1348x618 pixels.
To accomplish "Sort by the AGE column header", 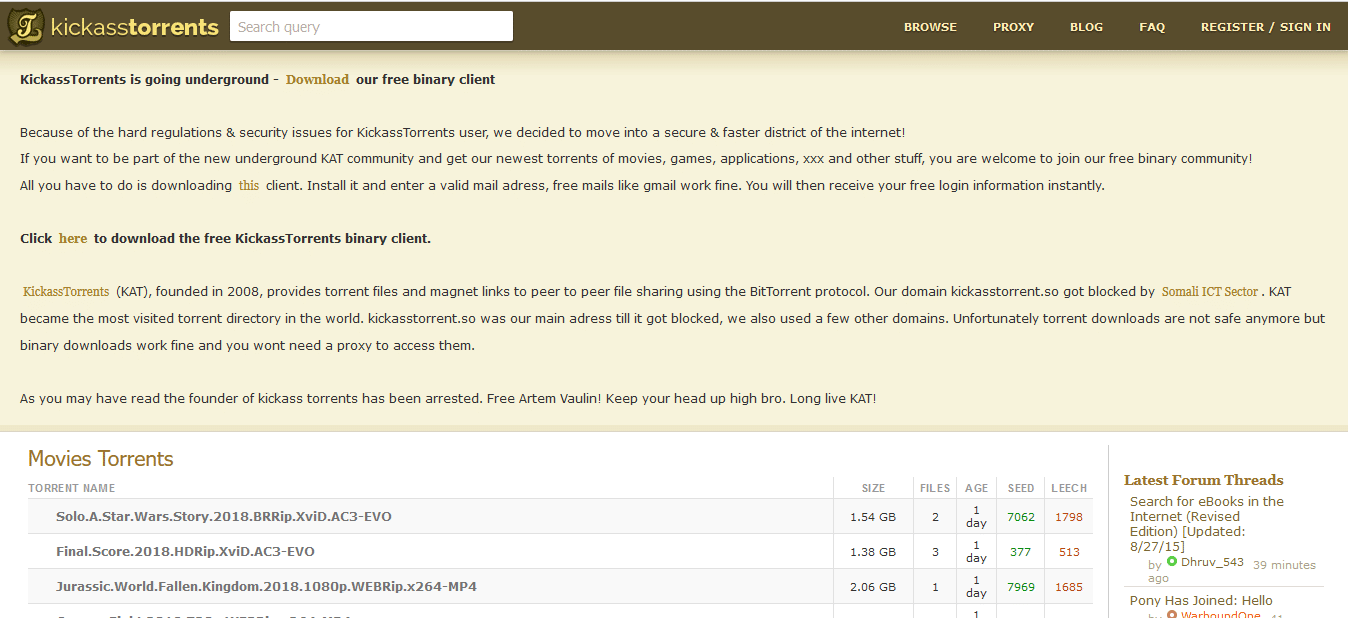I will pyautogui.click(x=977, y=488).
